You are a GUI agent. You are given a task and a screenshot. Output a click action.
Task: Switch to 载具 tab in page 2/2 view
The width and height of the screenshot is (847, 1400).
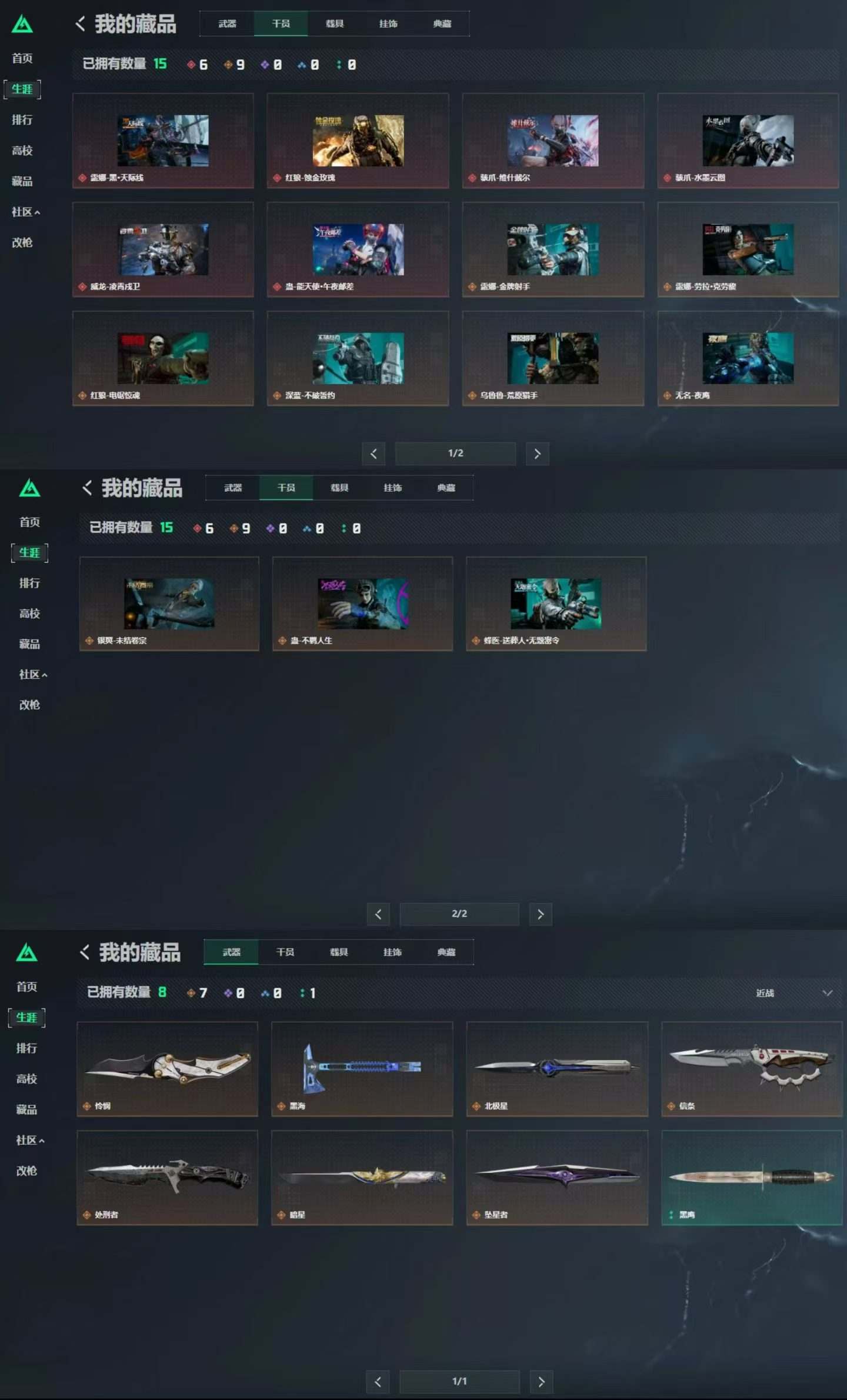click(x=339, y=488)
